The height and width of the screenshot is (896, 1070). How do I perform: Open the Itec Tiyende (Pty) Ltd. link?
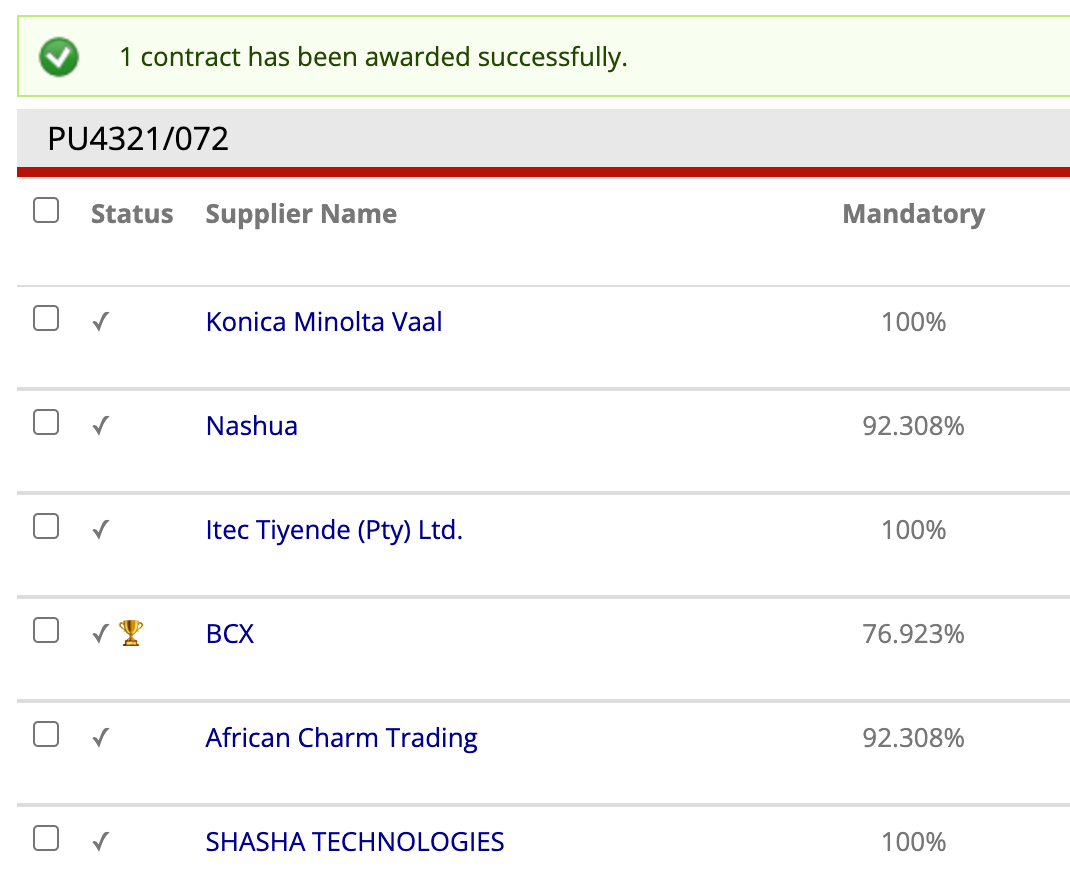(334, 530)
